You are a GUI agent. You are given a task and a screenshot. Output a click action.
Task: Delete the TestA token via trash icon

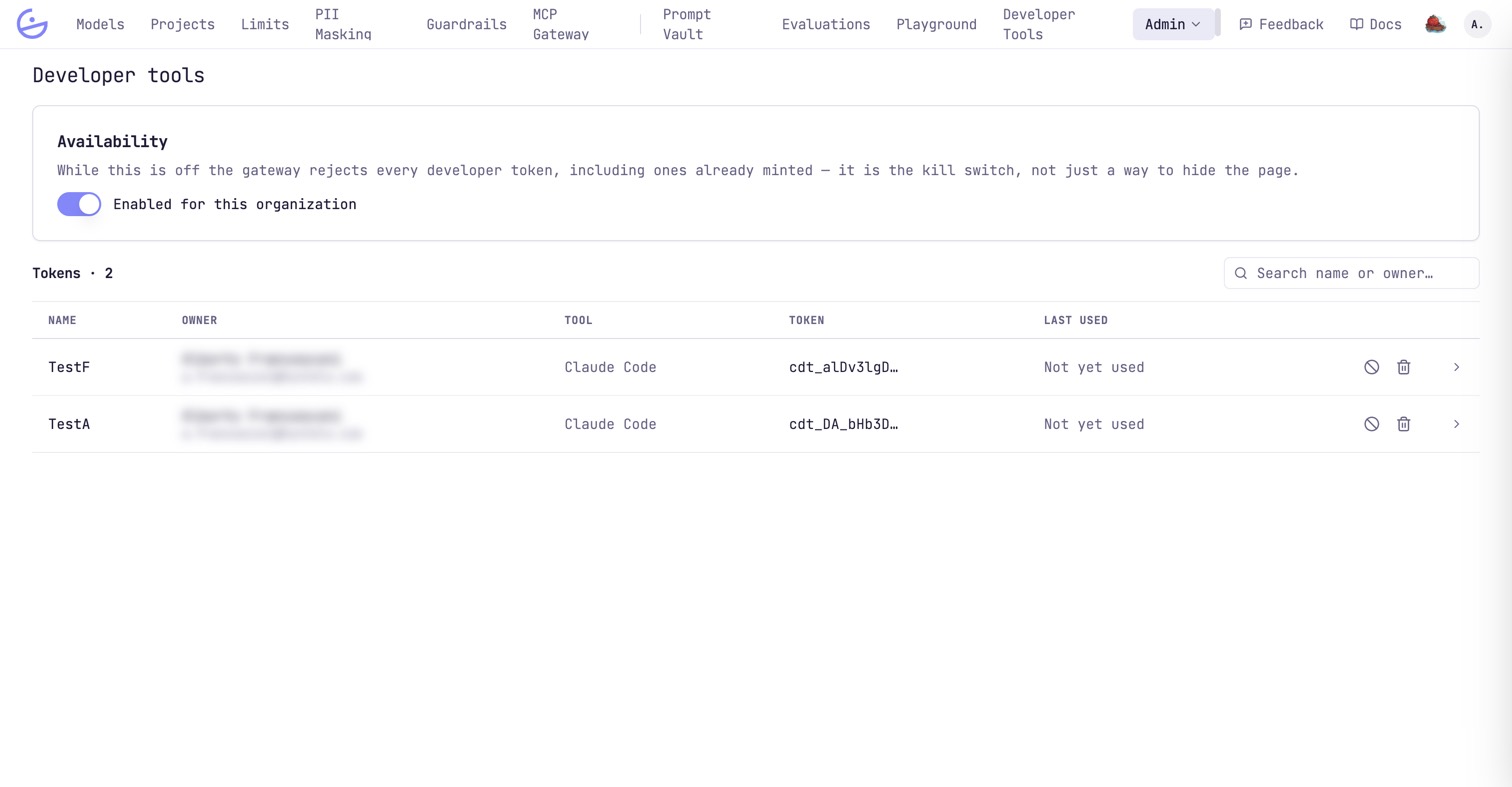tap(1404, 424)
